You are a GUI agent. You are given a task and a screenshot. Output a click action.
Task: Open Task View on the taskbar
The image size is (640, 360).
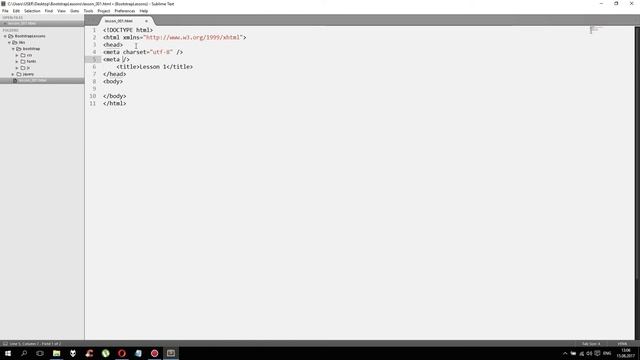40,353
